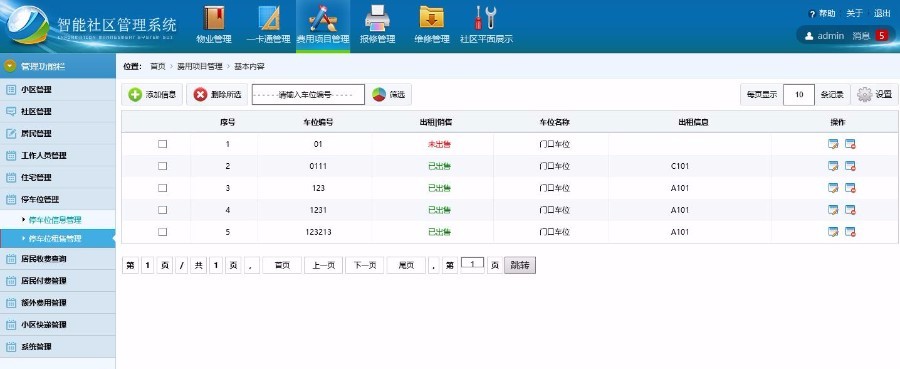This screenshot has width=900, height=369.
Task: Open 社区平面展示 tools icon
Action: [485, 18]
